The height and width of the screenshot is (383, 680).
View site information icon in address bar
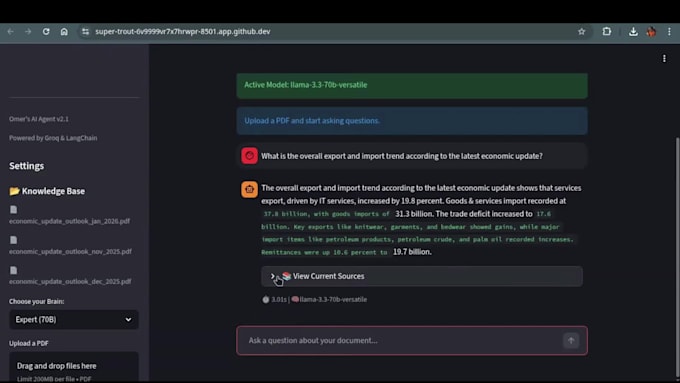tap(85, 32)
